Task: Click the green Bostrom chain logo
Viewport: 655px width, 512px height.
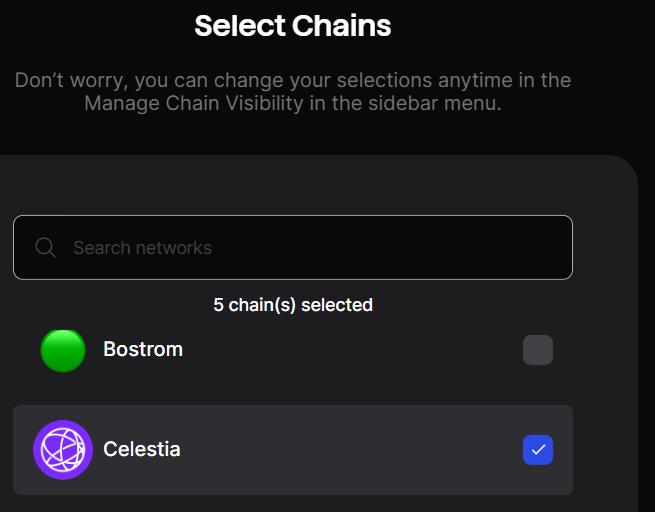Action: tap(63, 350)
